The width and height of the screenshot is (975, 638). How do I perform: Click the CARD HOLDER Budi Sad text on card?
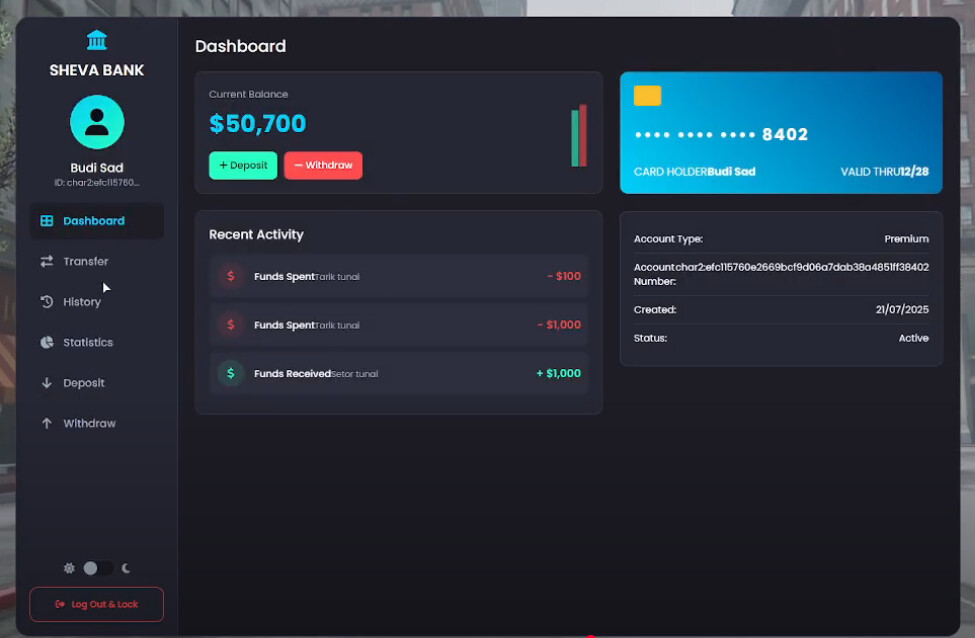coord(695,172)
